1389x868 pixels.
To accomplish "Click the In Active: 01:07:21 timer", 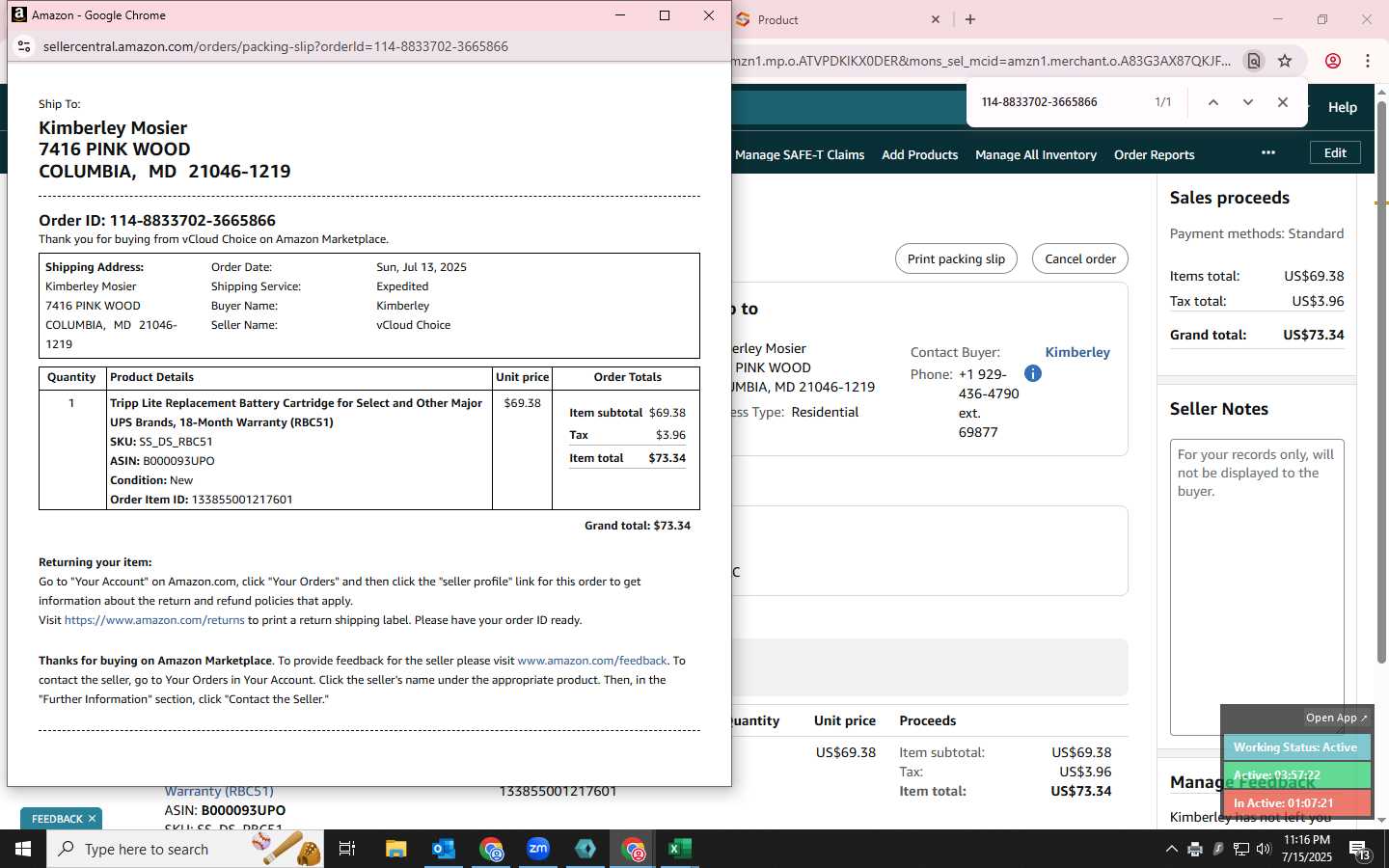I will coord(1295,803).
